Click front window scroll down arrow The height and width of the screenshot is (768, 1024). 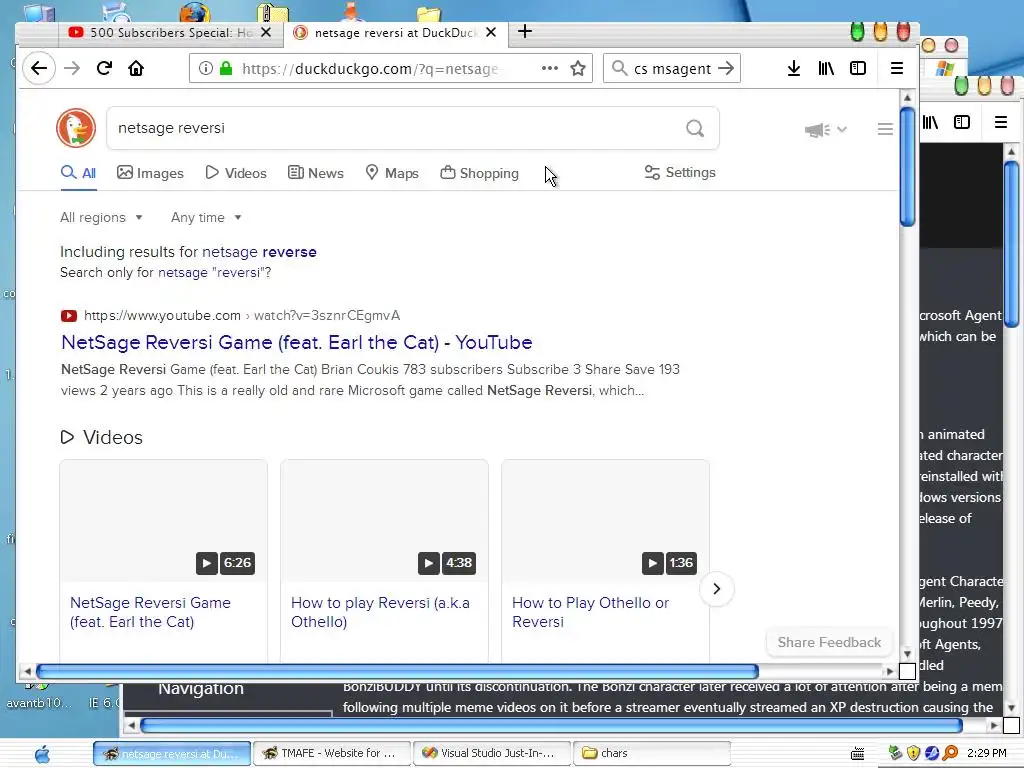(x=907, y=654)
